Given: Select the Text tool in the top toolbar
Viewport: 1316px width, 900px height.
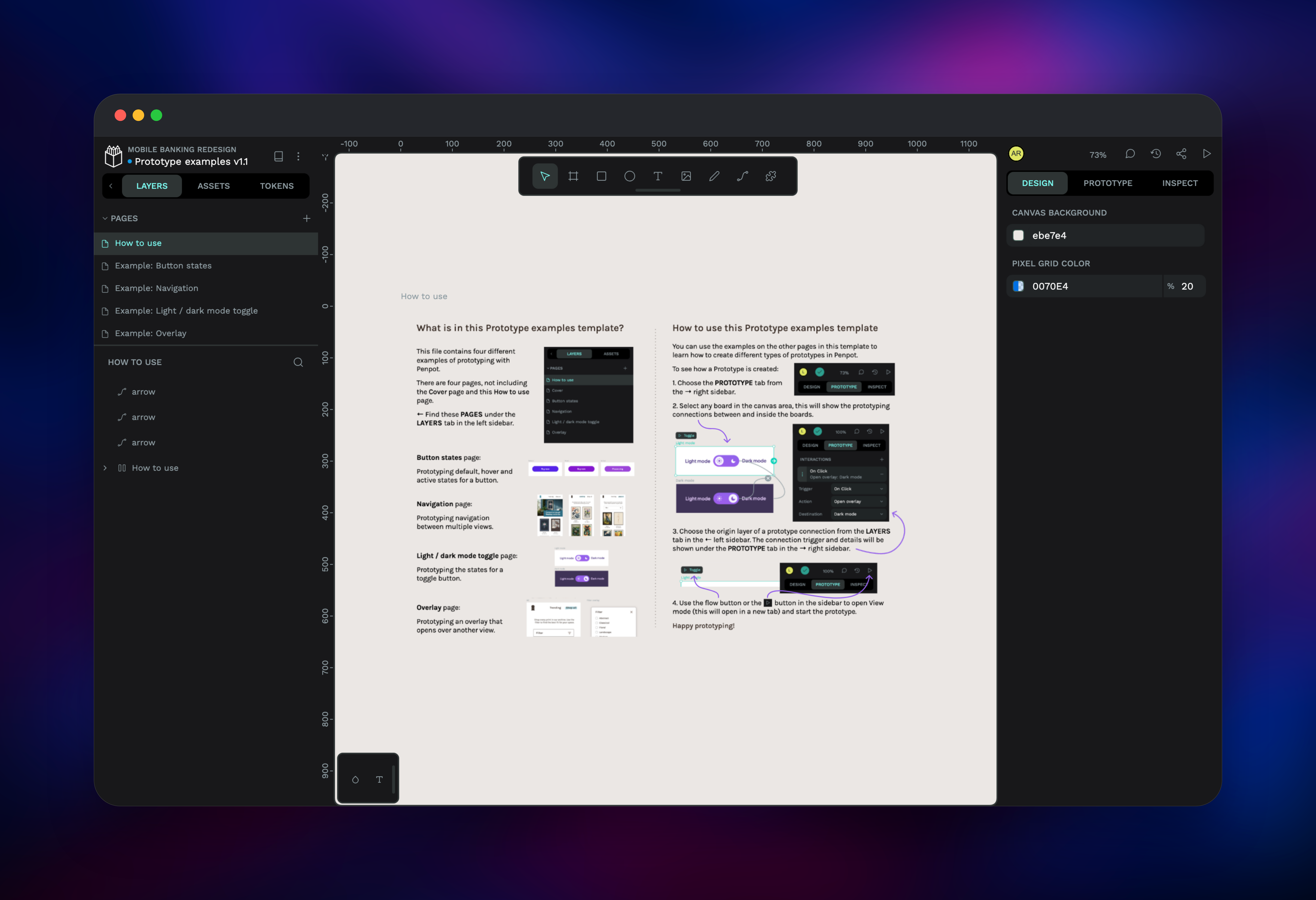Looking at the screenshot, I should (x=658, y=176).
